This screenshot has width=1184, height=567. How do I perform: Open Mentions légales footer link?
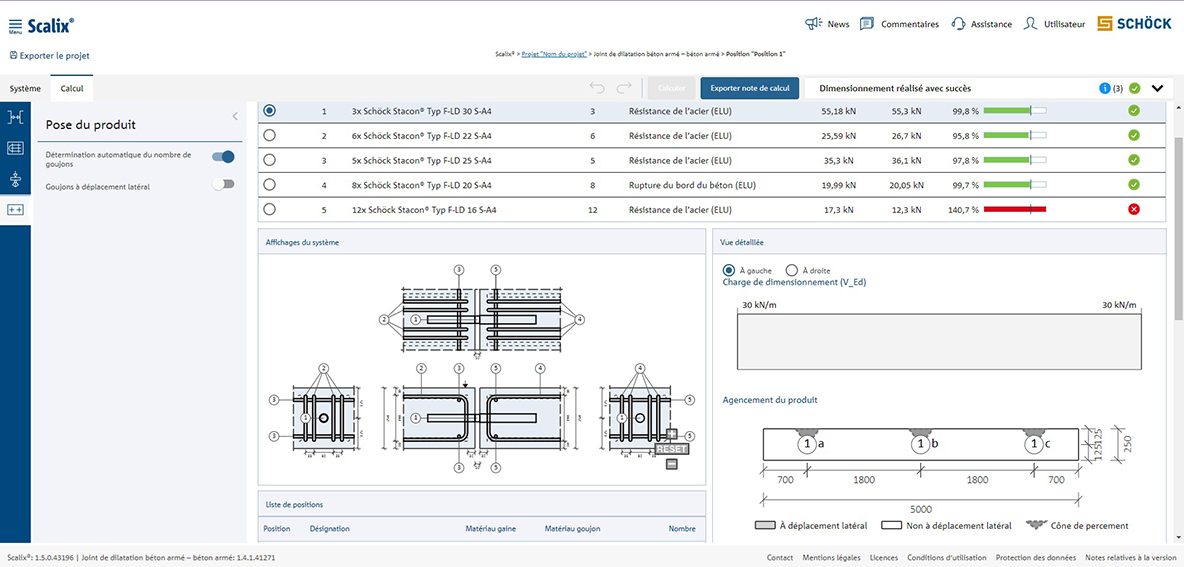click(x=831, y=558)
